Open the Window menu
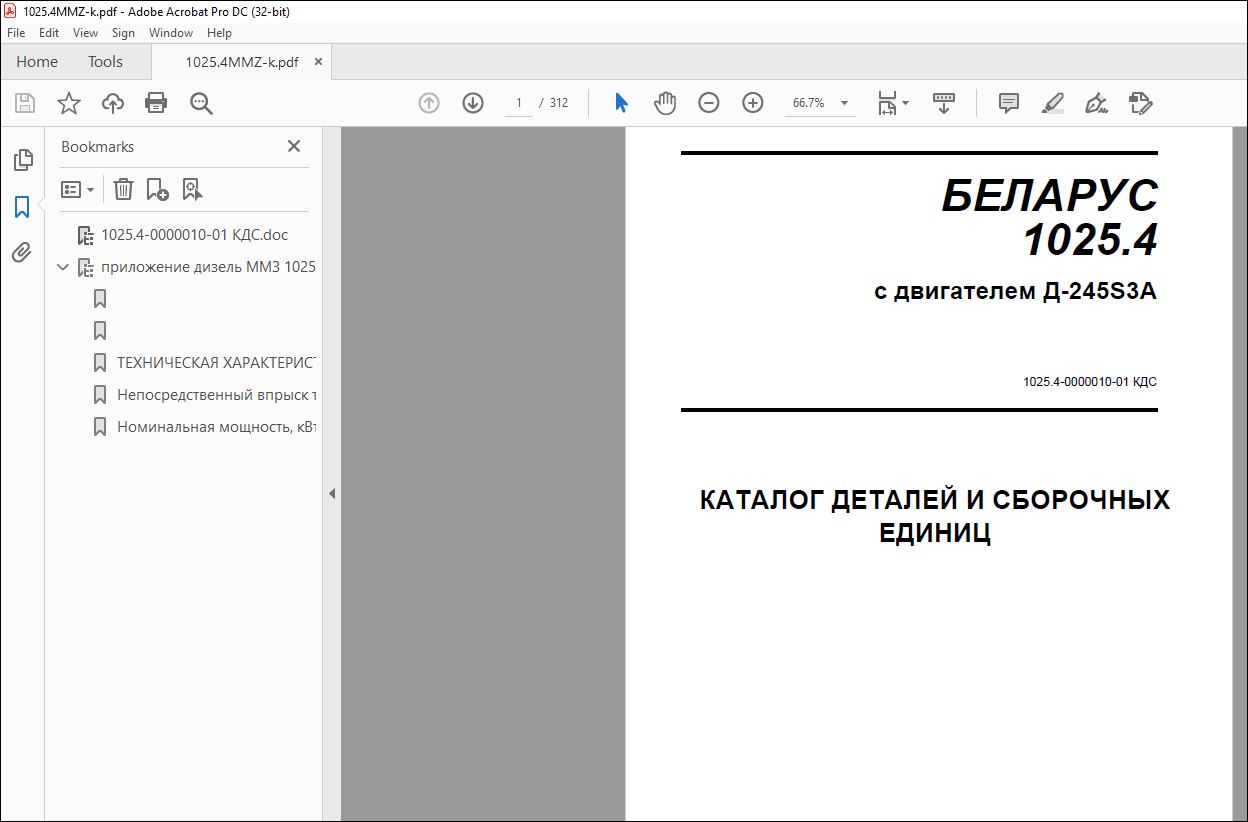 [x=171, y=33]
